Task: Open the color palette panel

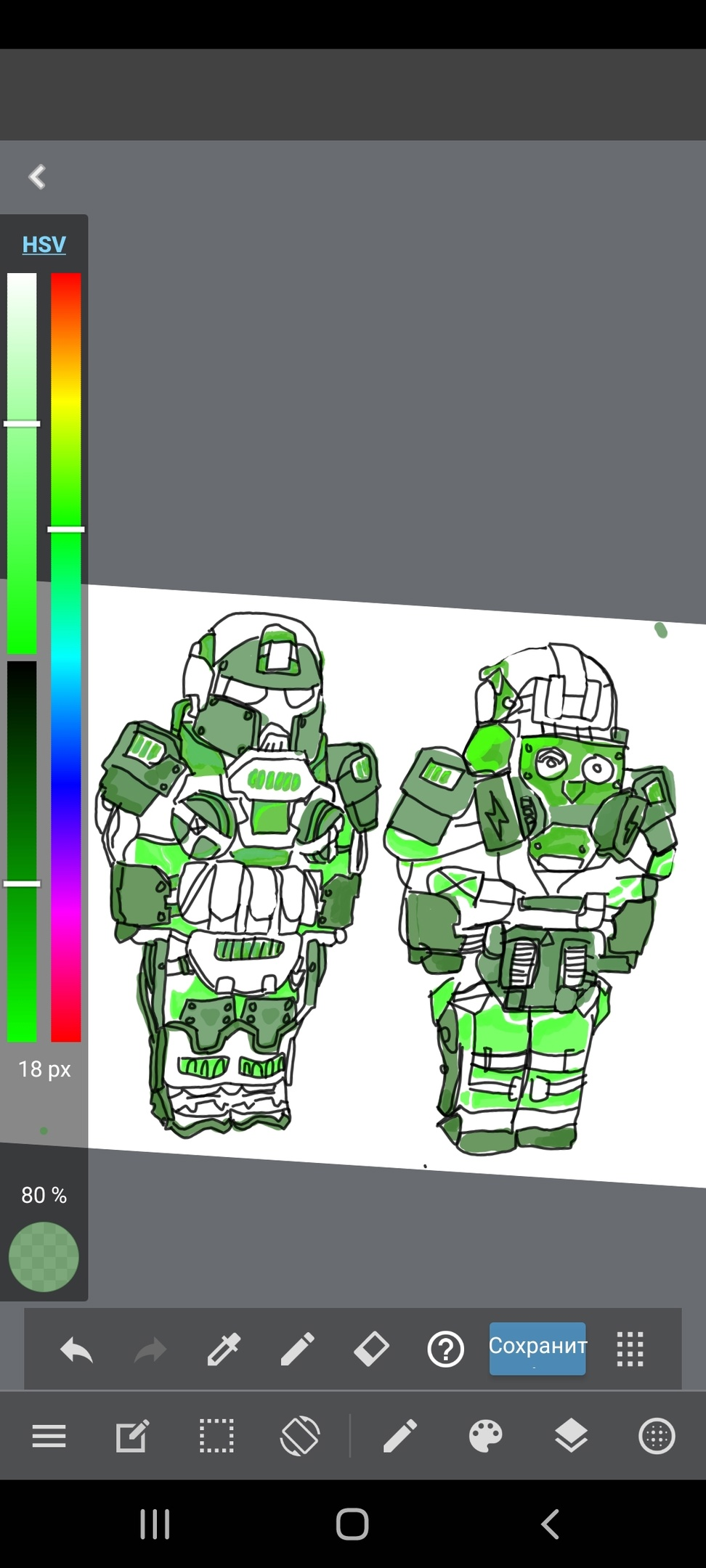Action: (485, 1436)
